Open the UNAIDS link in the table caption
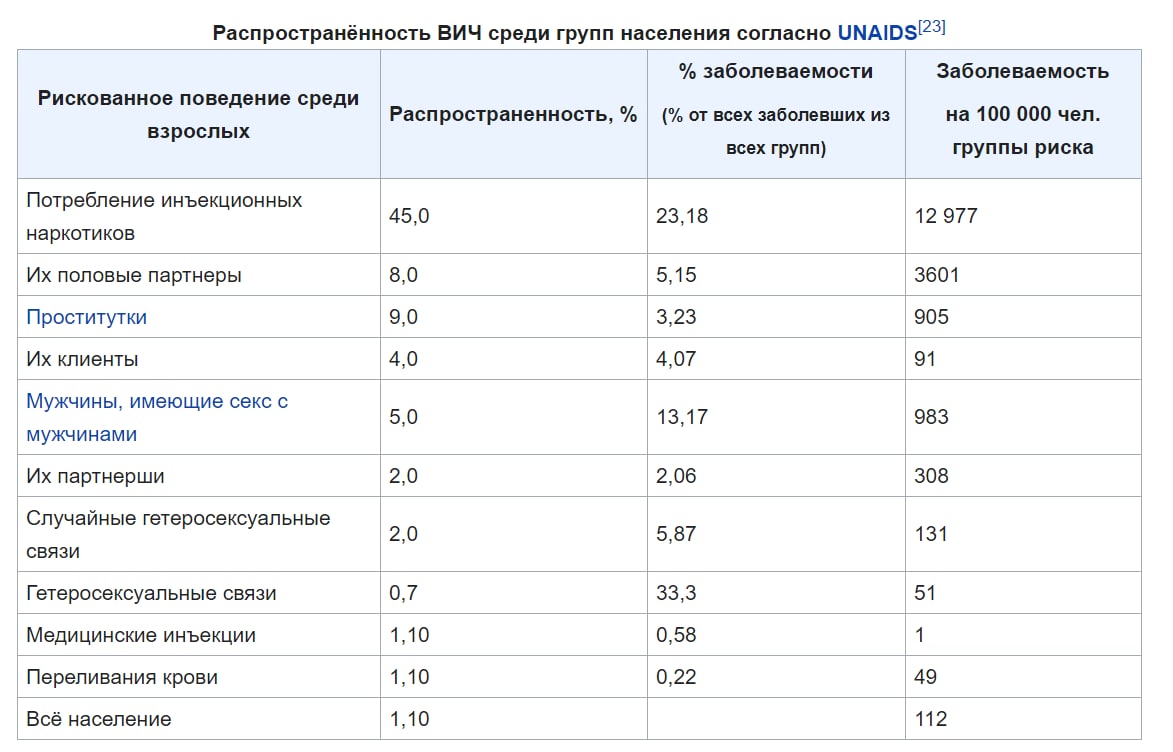 pos(877,33)
